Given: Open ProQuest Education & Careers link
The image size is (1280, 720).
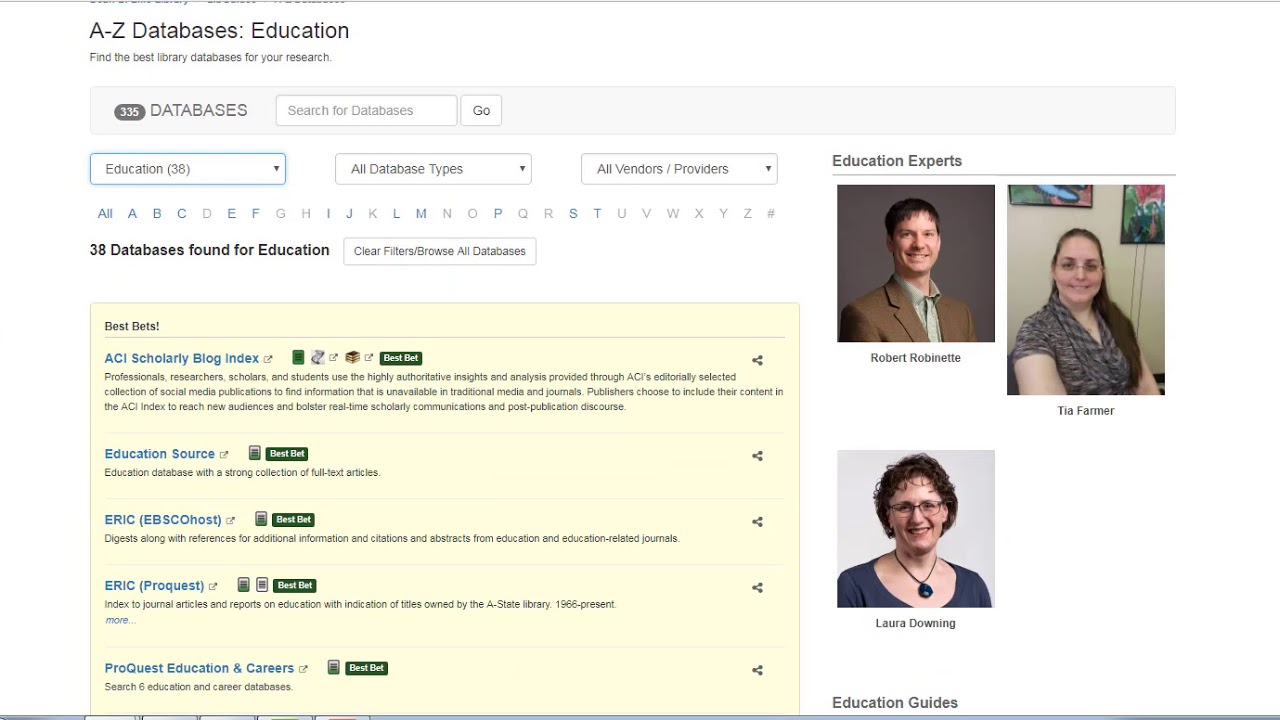Looking at the screenshot, I should pos(199,668).
